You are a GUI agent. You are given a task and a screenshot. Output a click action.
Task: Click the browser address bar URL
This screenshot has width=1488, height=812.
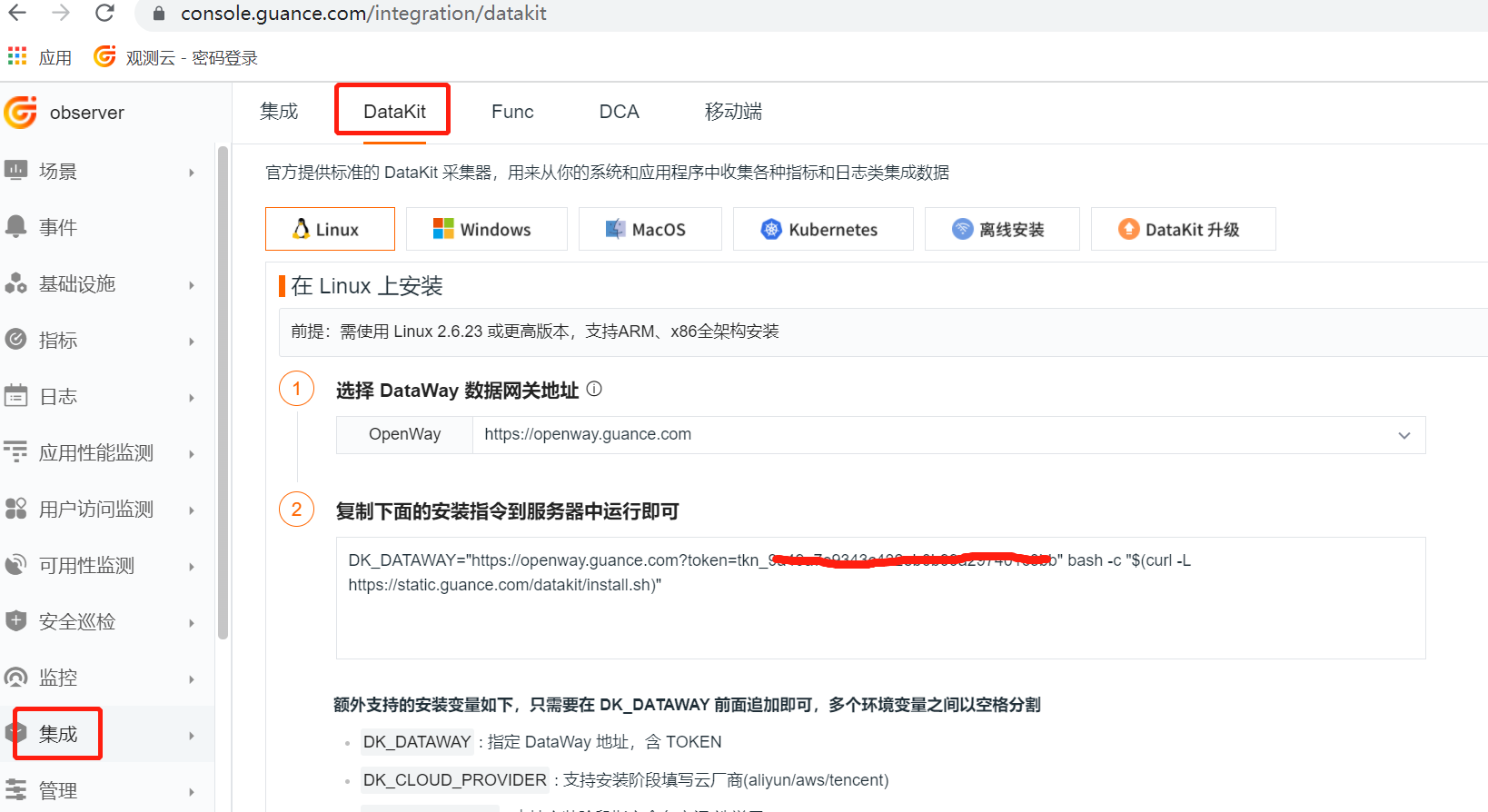click(x=363, y=14)
